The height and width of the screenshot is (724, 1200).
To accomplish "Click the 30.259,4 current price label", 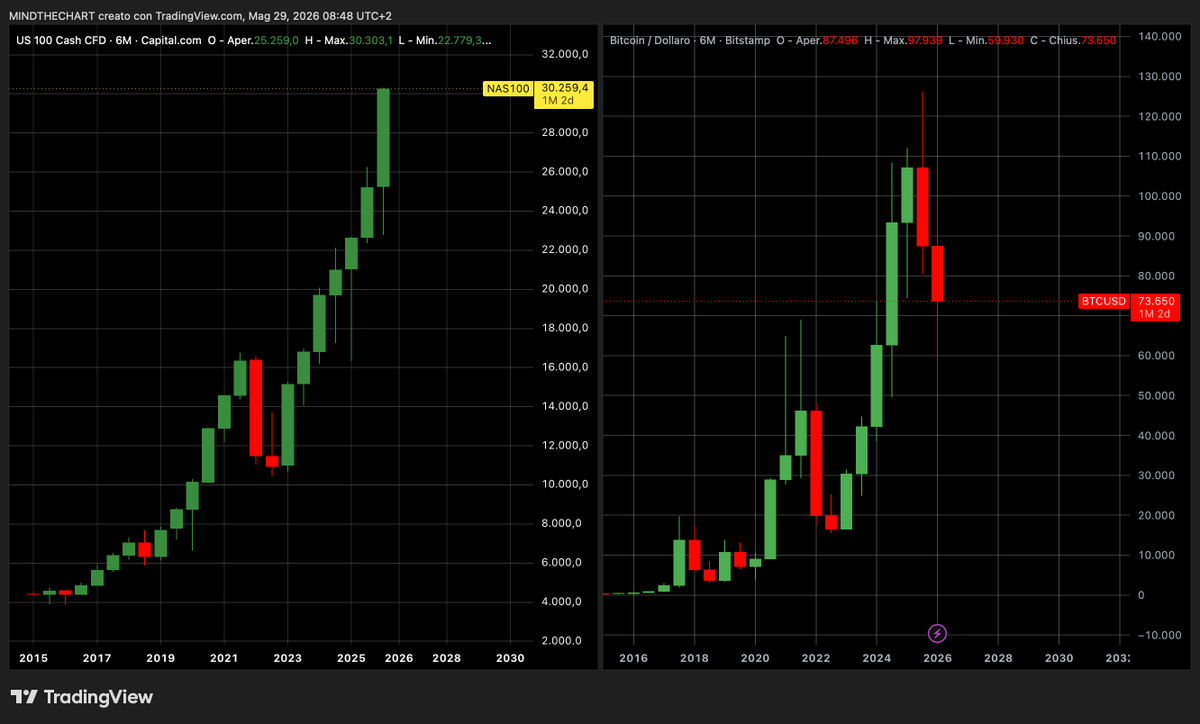I will [565, 88].
